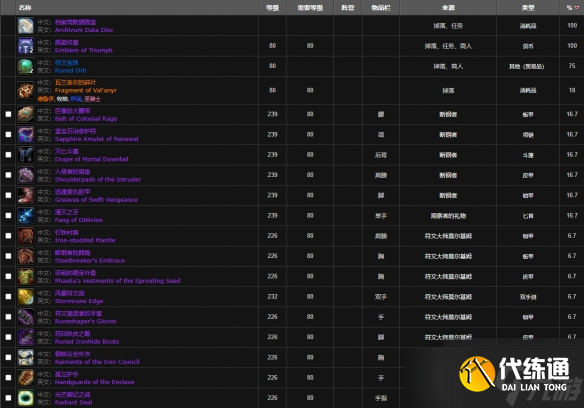Image resolution: width=584 pixels, height=408 pixels.
Task: Select the 掉落、任务、商人 source cell
Action: (448, 46)
